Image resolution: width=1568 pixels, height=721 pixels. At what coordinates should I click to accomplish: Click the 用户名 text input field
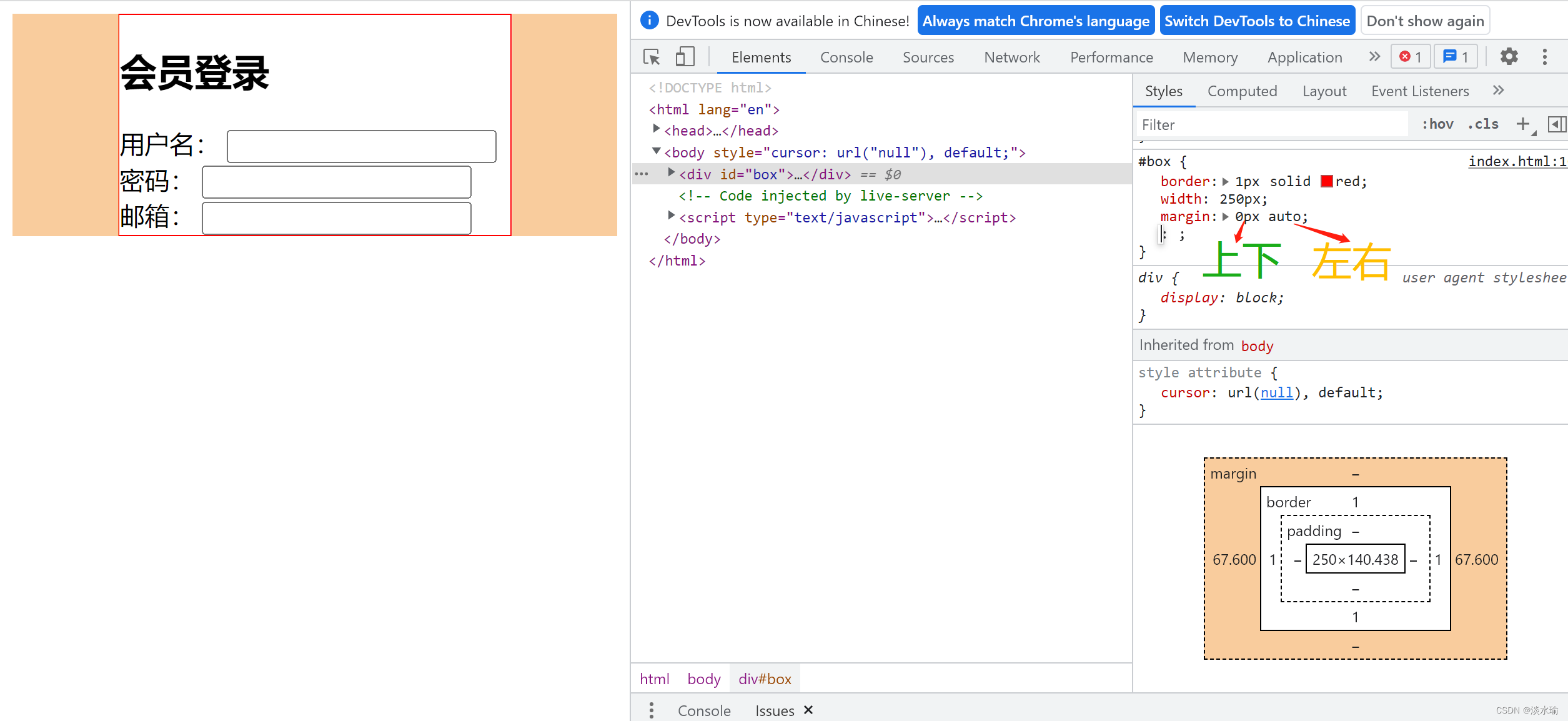[x=362, y=146]
